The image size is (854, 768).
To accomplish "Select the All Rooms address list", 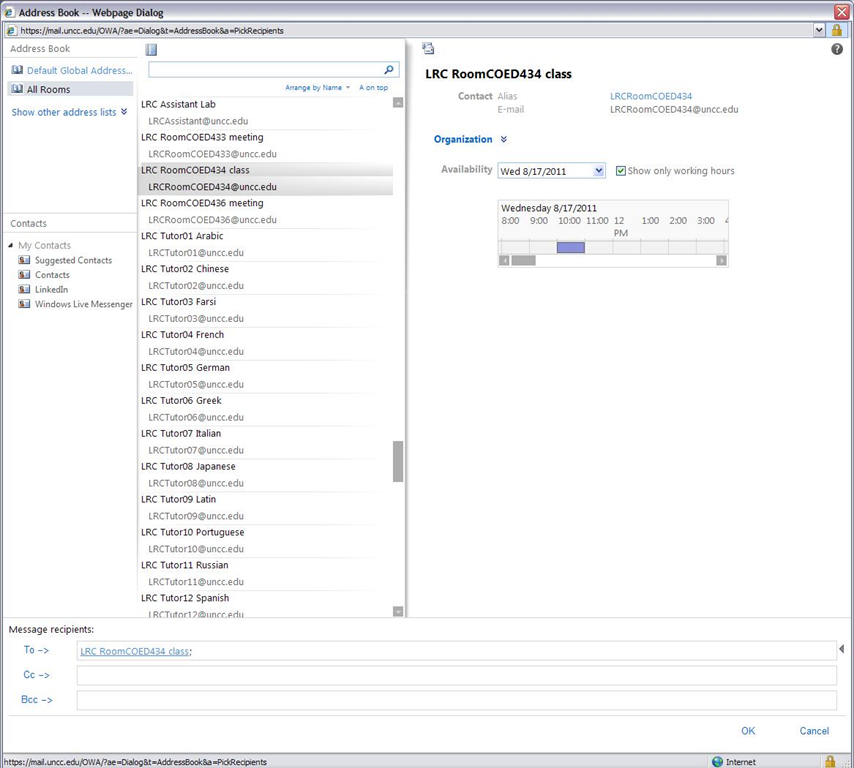I will pyautogui.click(x=48, y=90).
